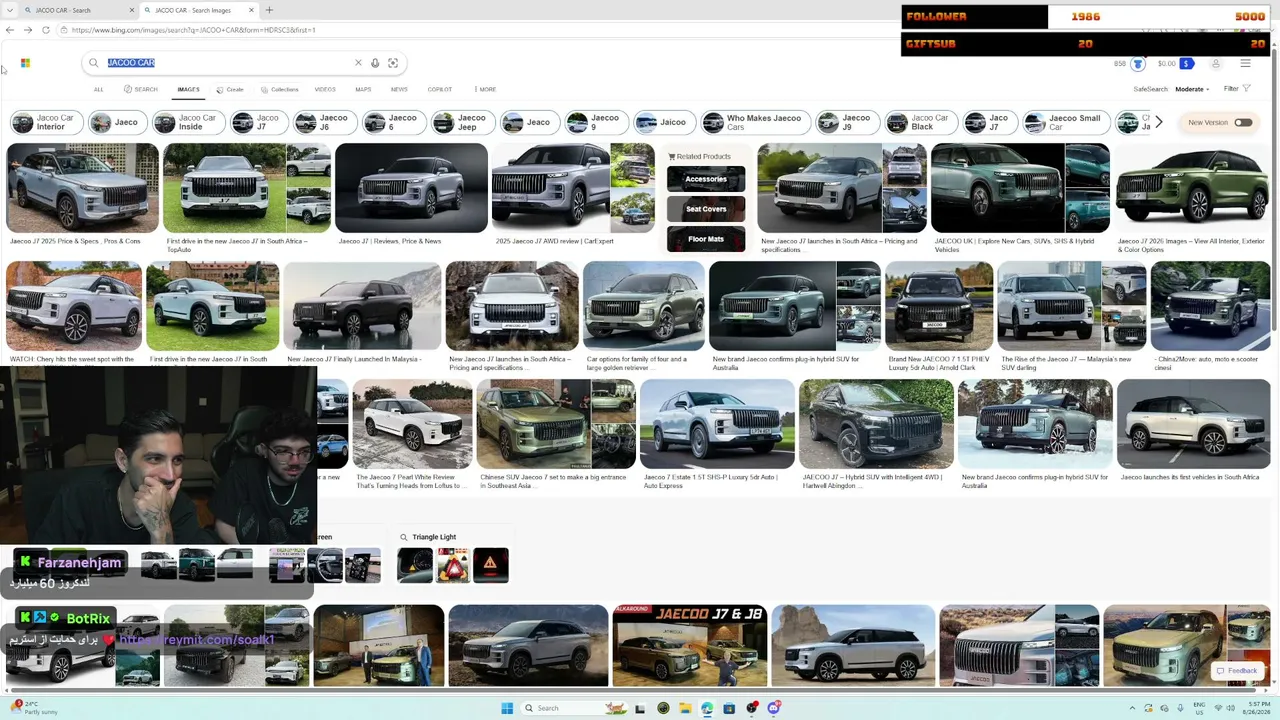Expand the MORE menu
This screenshot has width=1280, height=720.
point(486,89)
